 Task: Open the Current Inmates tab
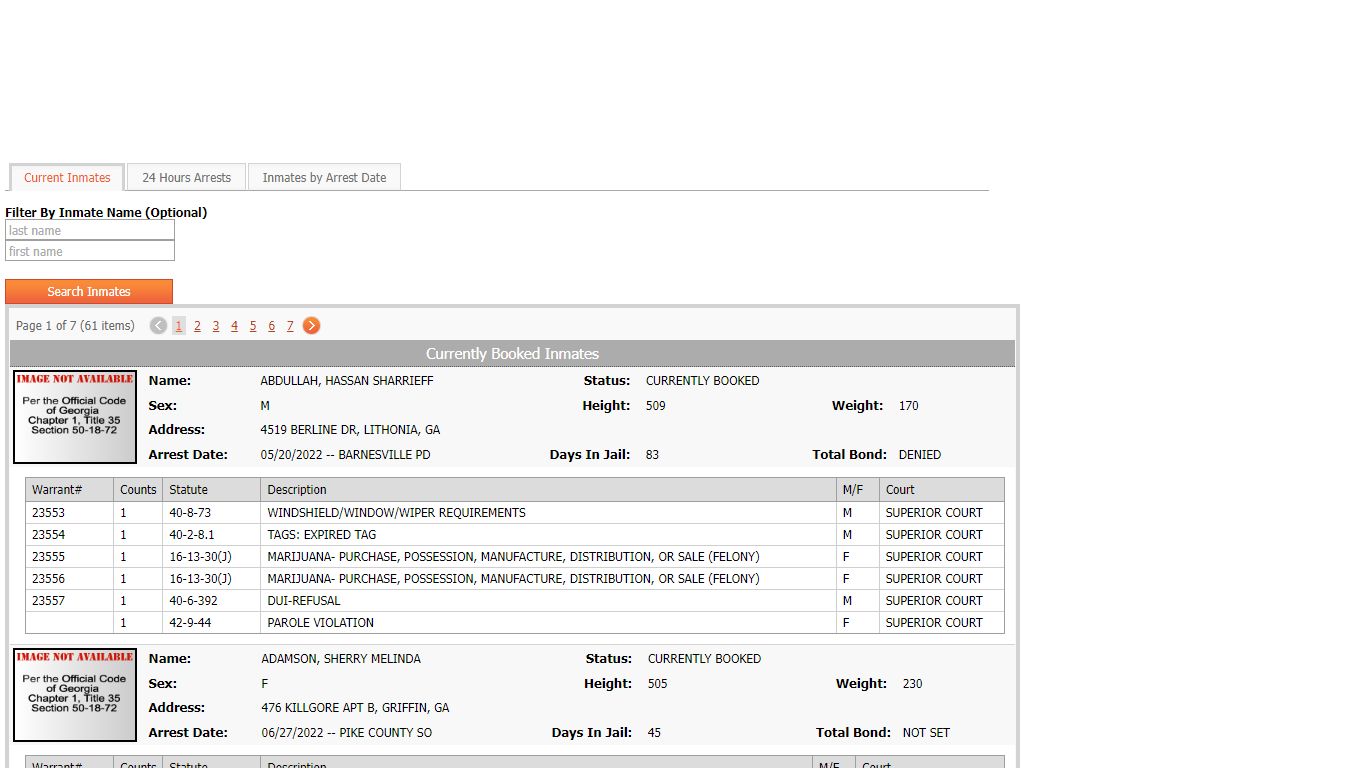[67, 178]
